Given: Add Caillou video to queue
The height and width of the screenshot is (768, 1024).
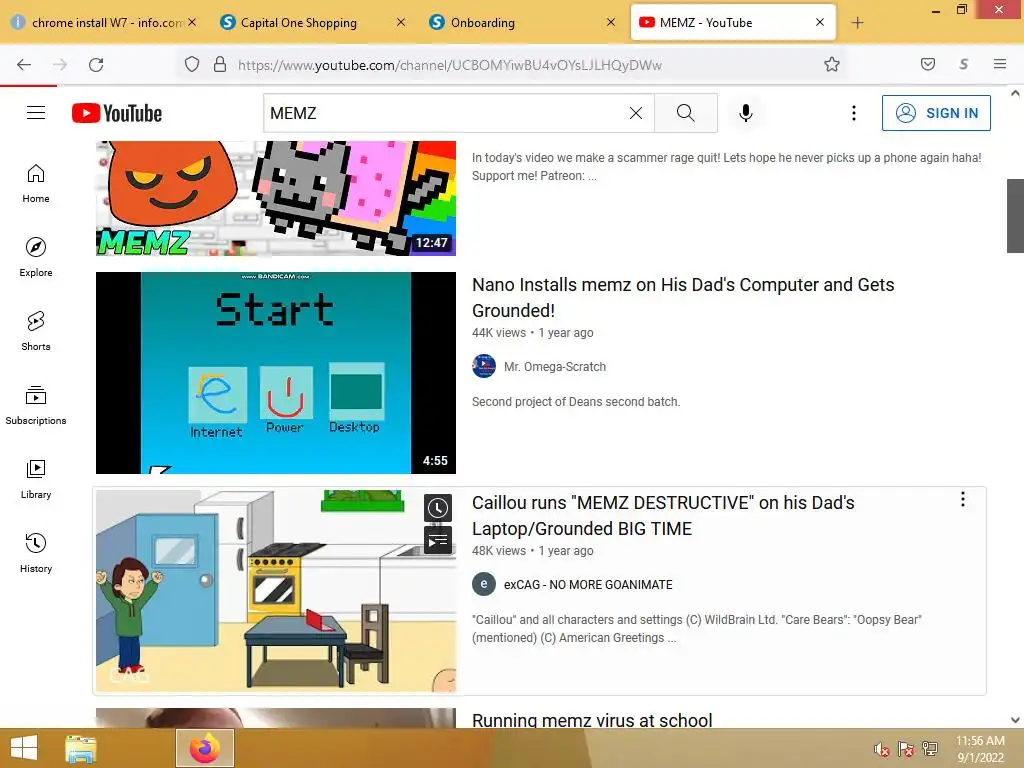Looking at the screenshot, I should pos(438,541).
